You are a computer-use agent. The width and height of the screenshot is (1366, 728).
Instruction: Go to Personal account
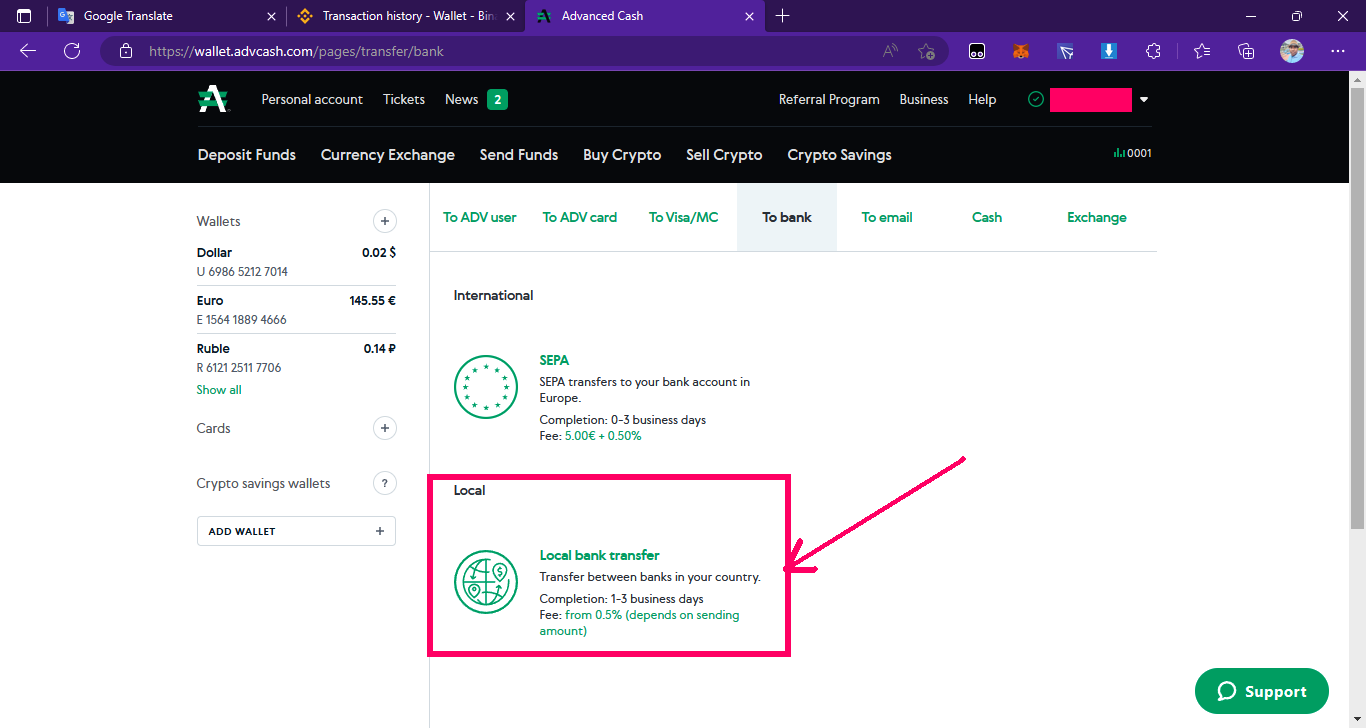(x=312, y=99)
